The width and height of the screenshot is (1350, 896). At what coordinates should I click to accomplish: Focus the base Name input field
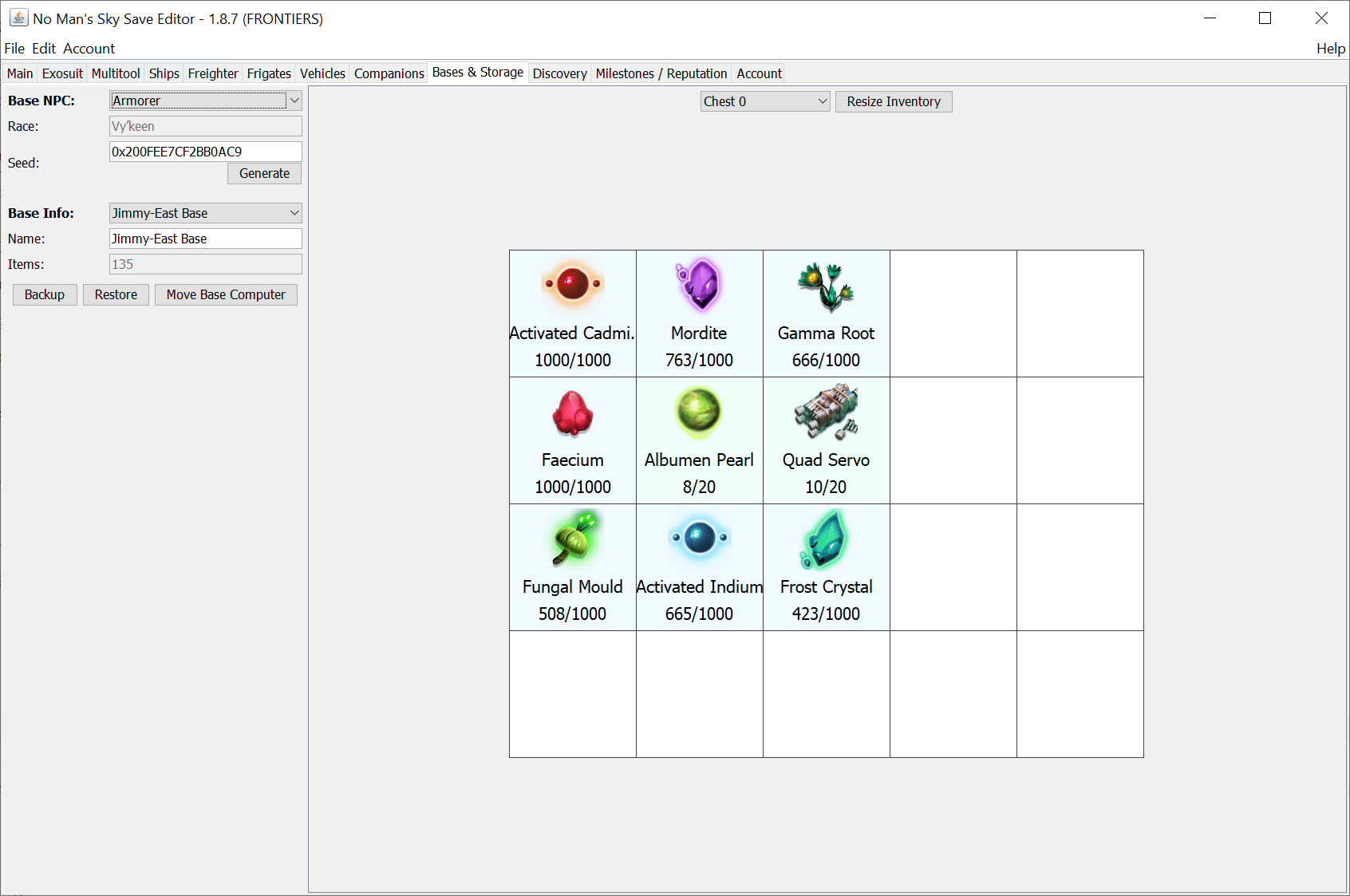pos(206,239)
